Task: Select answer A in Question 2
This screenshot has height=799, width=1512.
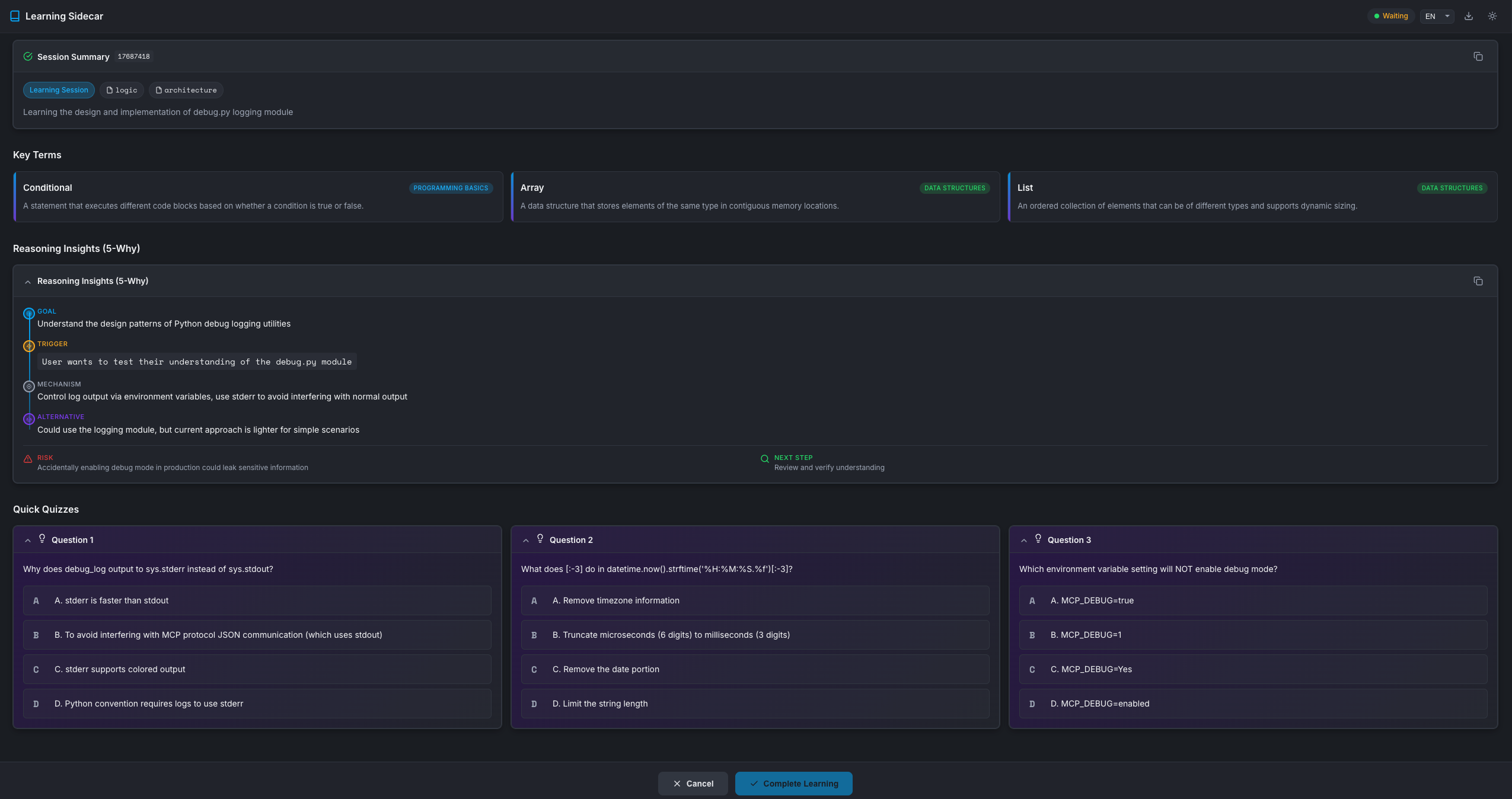Action: (755, 600)
